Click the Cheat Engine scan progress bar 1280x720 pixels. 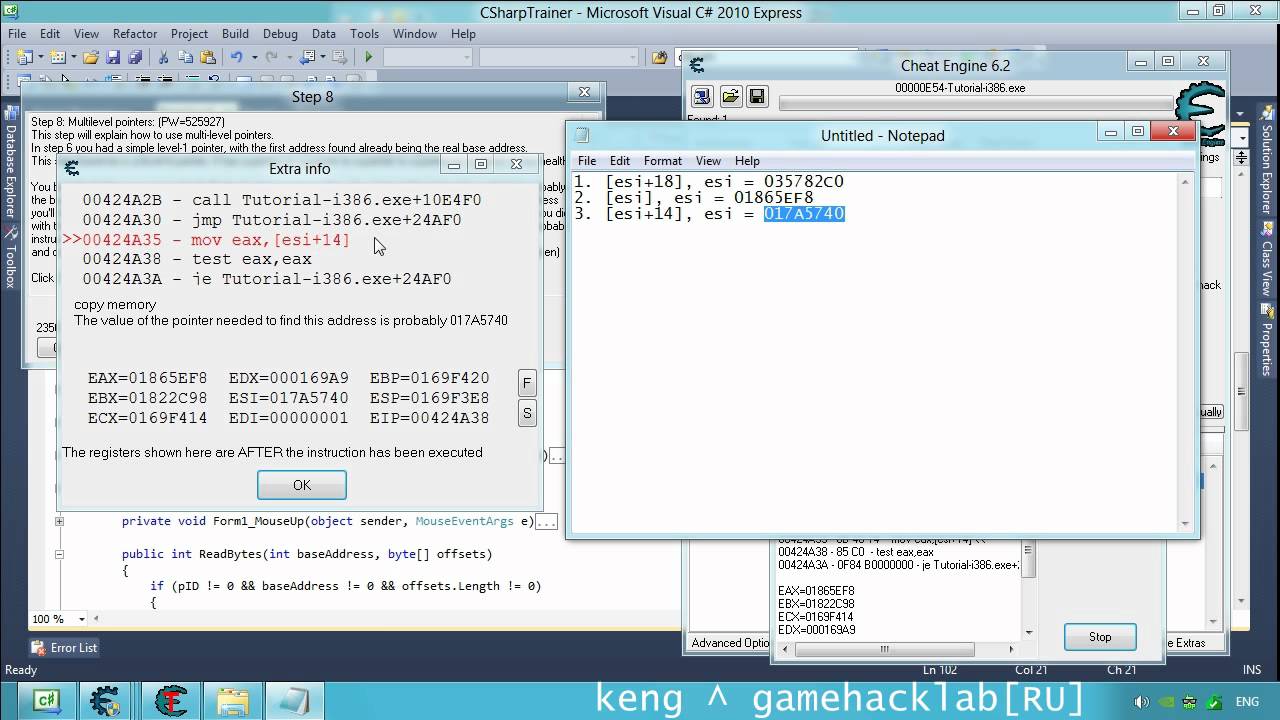[x=975, y=103]
